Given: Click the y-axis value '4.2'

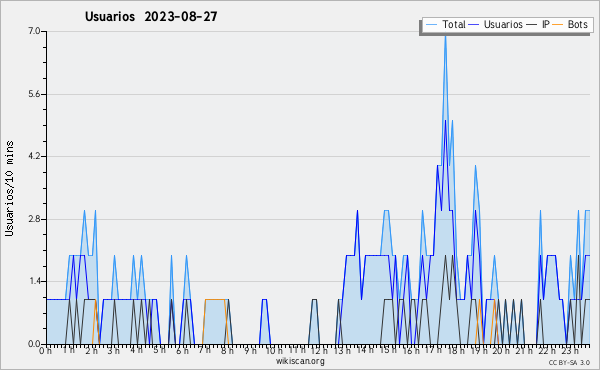Looking at the screenshot, I should (x=34, y=156).
